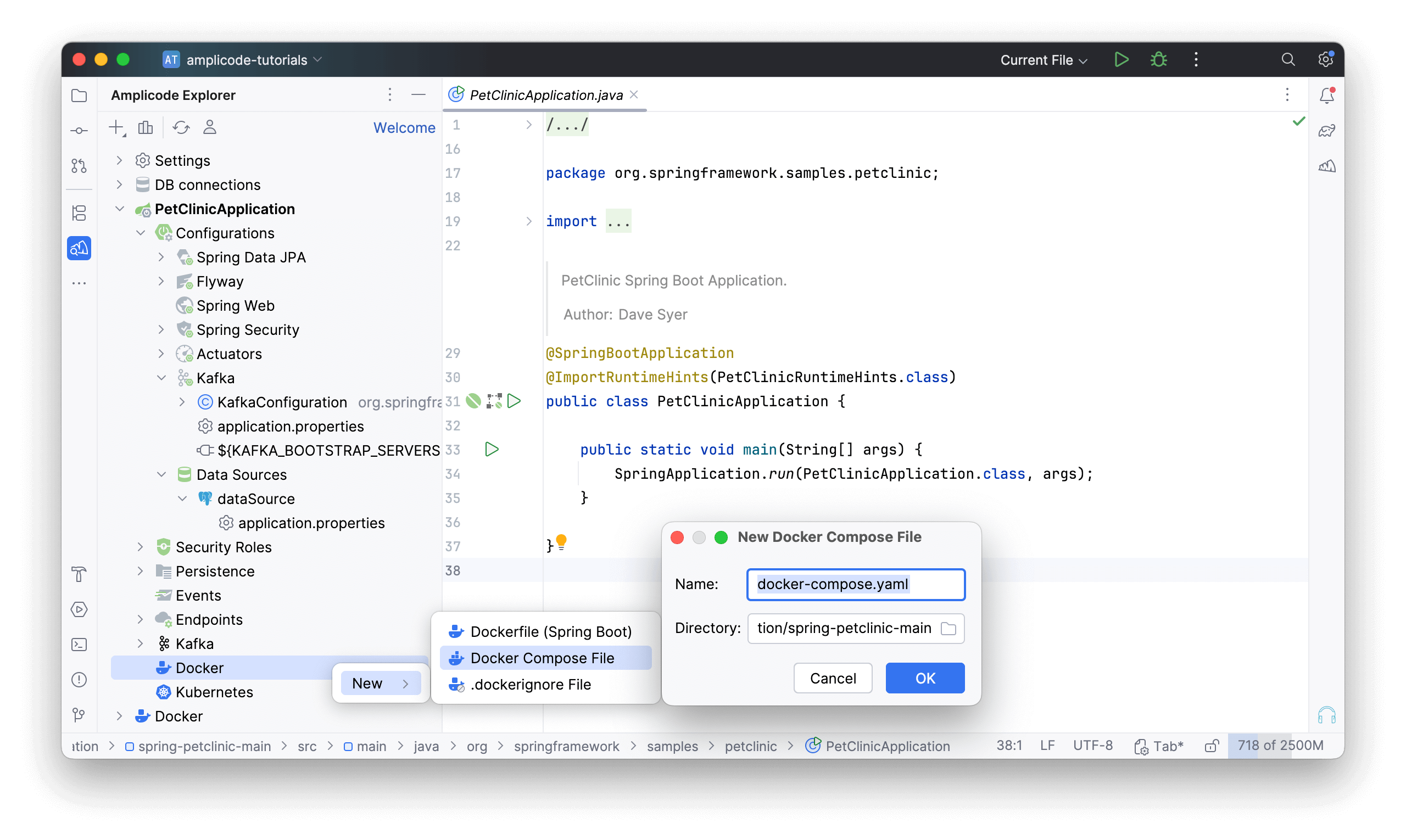Select the PetClinicApplication.java tab

[546, 95]
